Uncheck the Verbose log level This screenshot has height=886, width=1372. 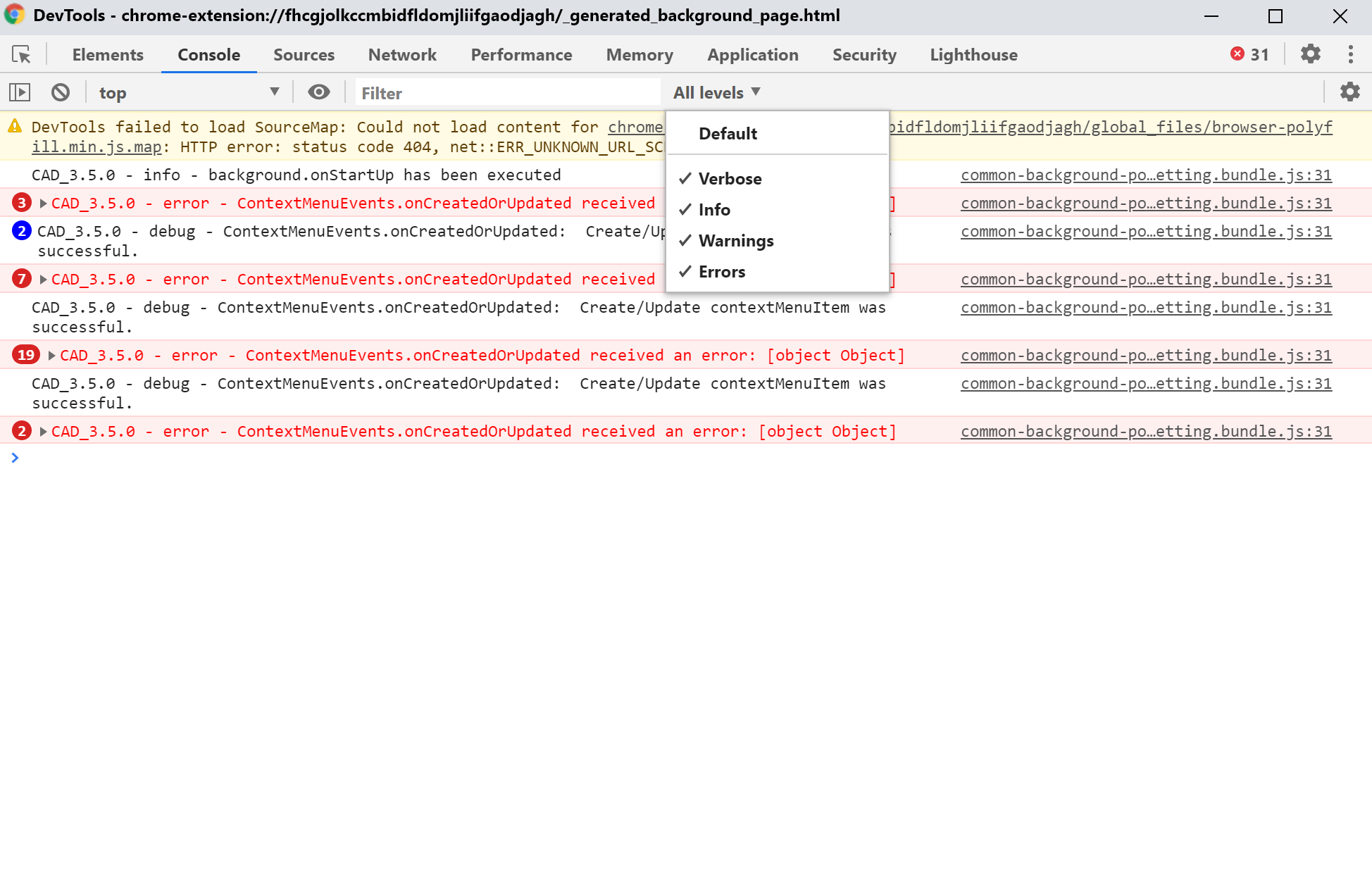click(730, 179)
